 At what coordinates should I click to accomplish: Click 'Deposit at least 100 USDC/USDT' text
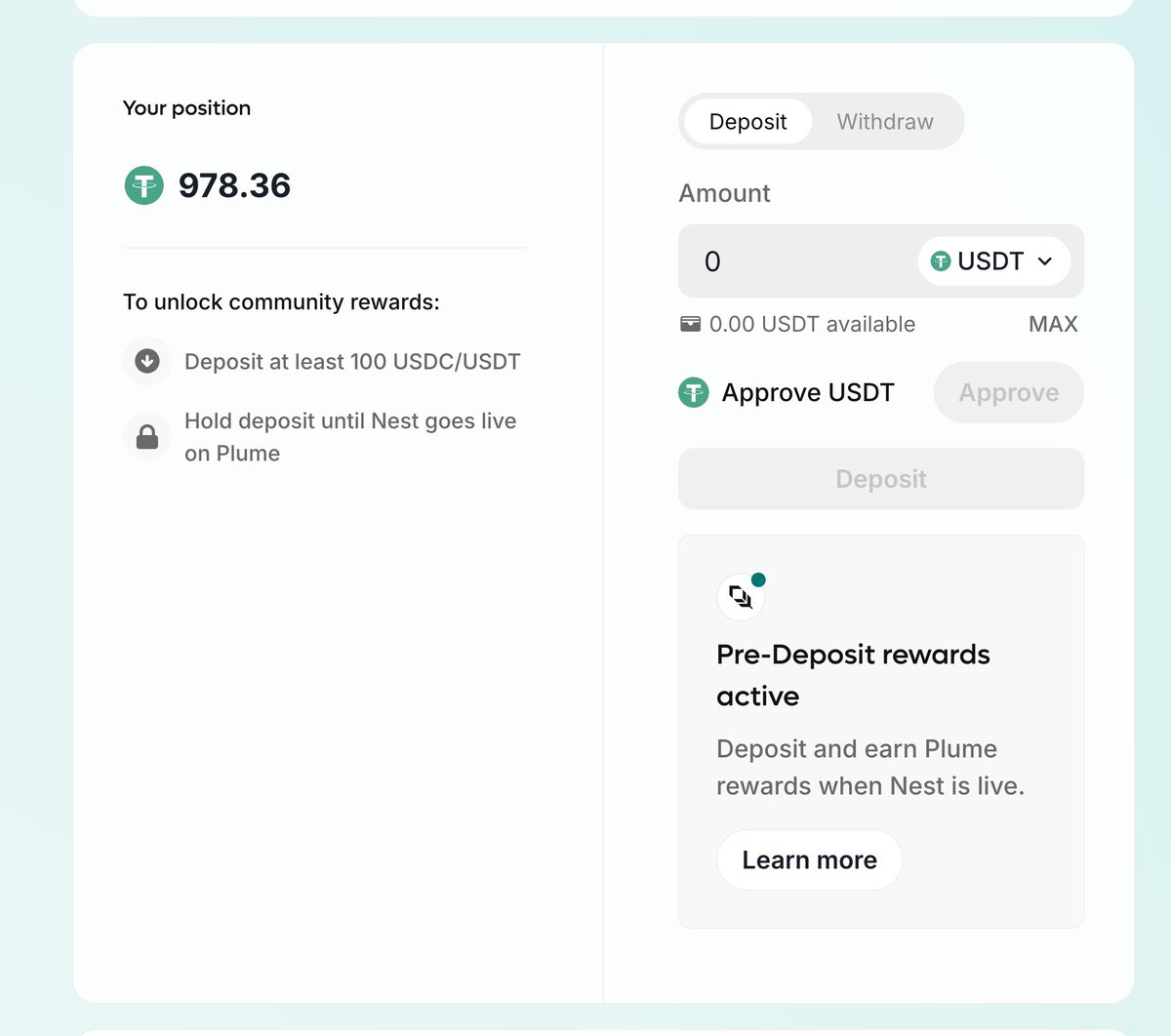click(x=352, y=362)
